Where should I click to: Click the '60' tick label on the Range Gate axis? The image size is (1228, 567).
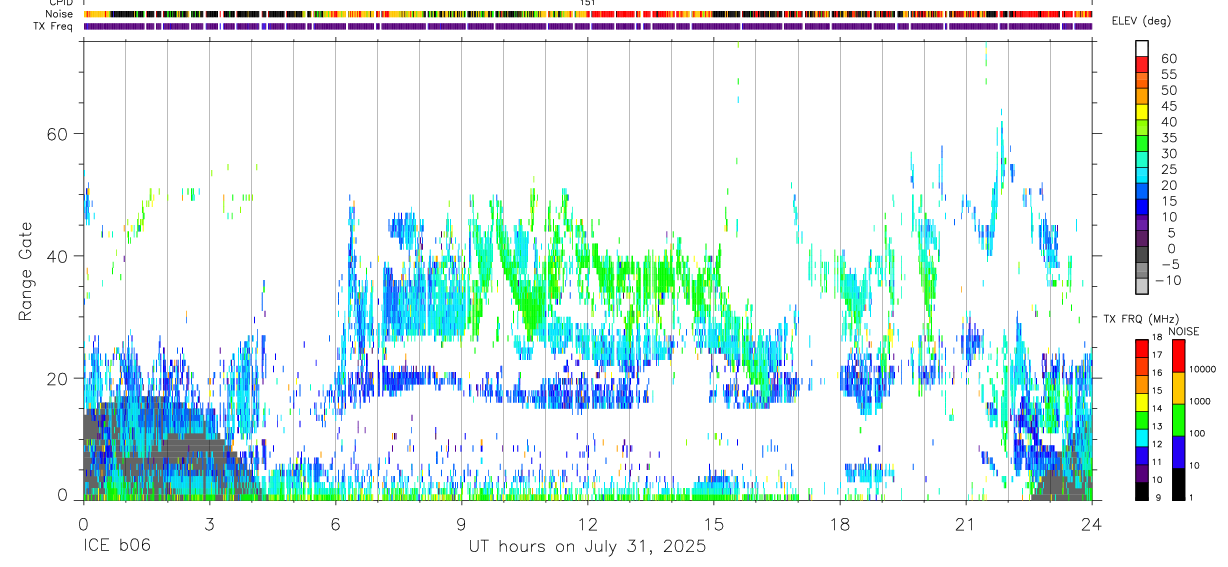[x=59, y=133]
